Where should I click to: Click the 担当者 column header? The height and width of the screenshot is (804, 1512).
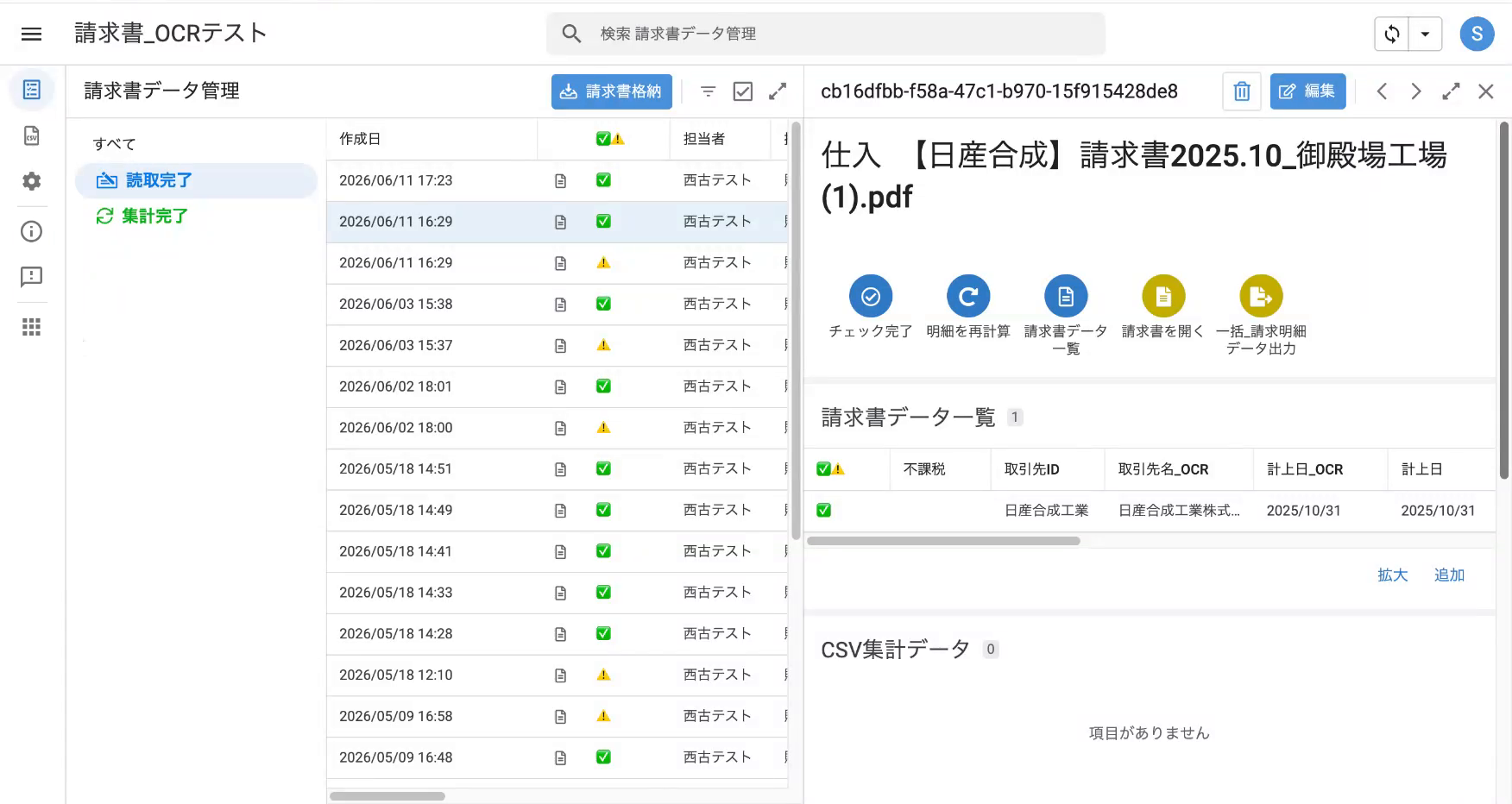point(704,139)
